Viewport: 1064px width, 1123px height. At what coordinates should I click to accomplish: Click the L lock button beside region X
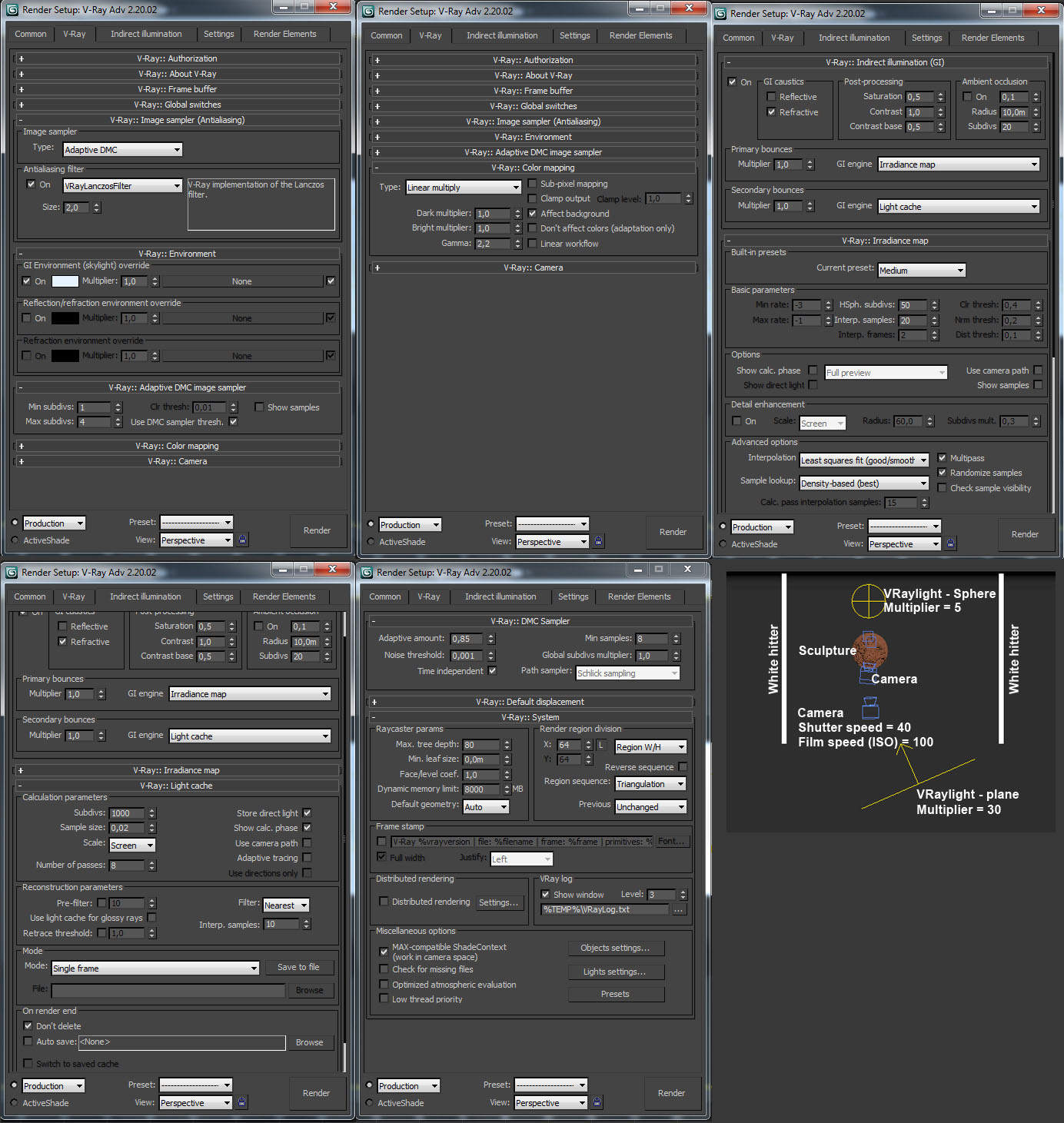pos(601,745)
